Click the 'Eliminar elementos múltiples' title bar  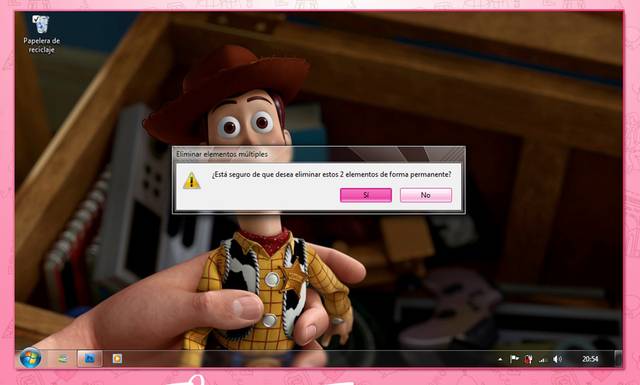(318, 154)
